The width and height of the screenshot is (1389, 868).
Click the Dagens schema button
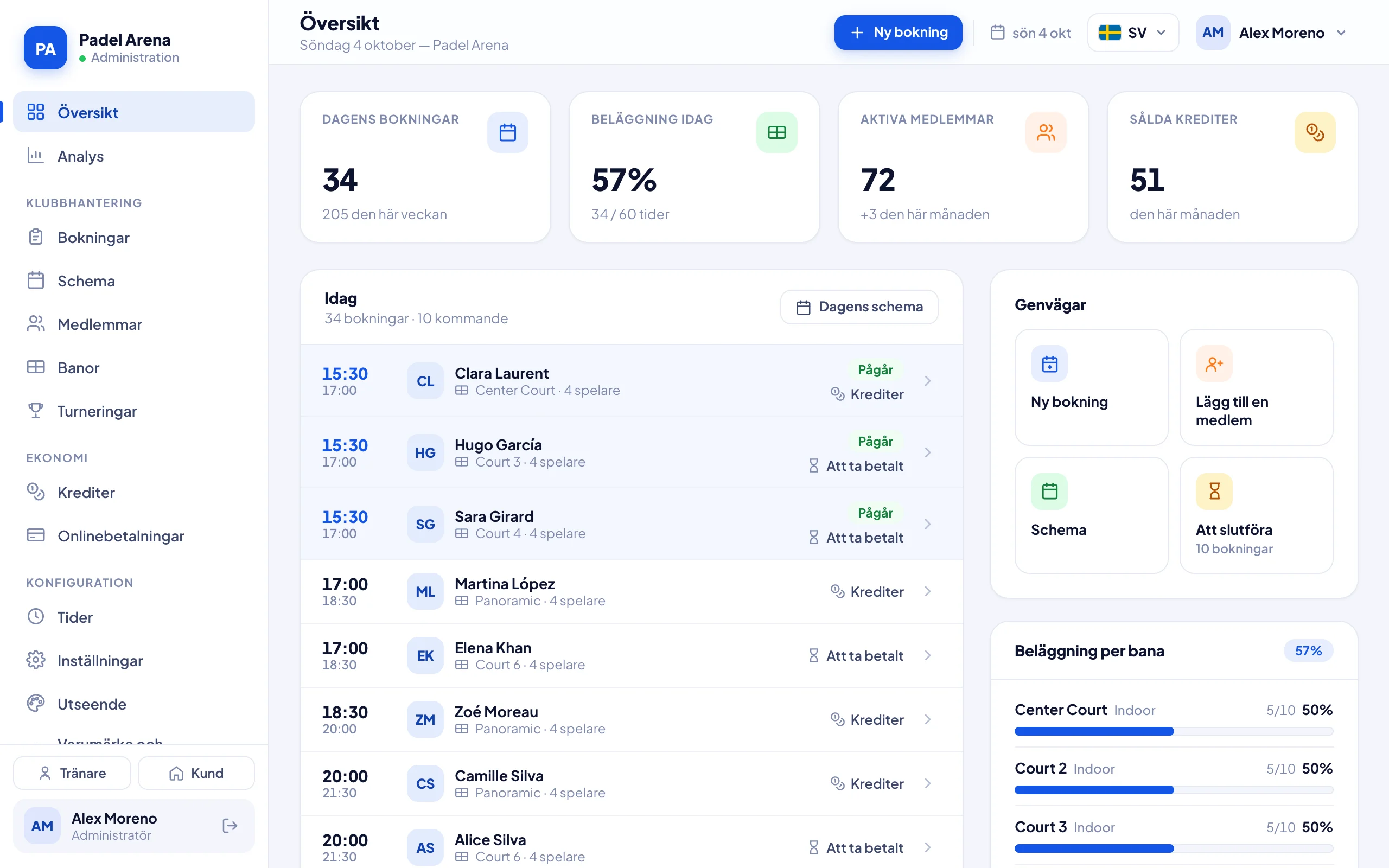coord(859,307)
